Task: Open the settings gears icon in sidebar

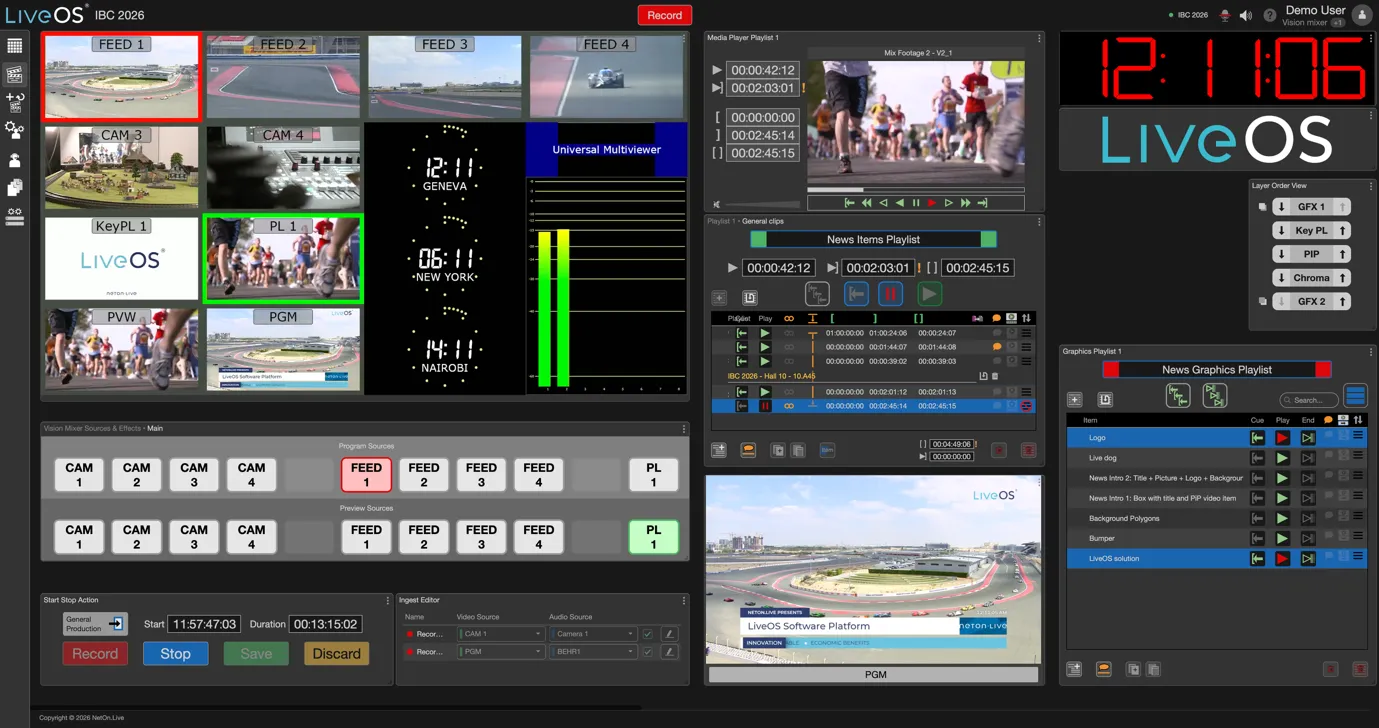Action: [14, 130]
